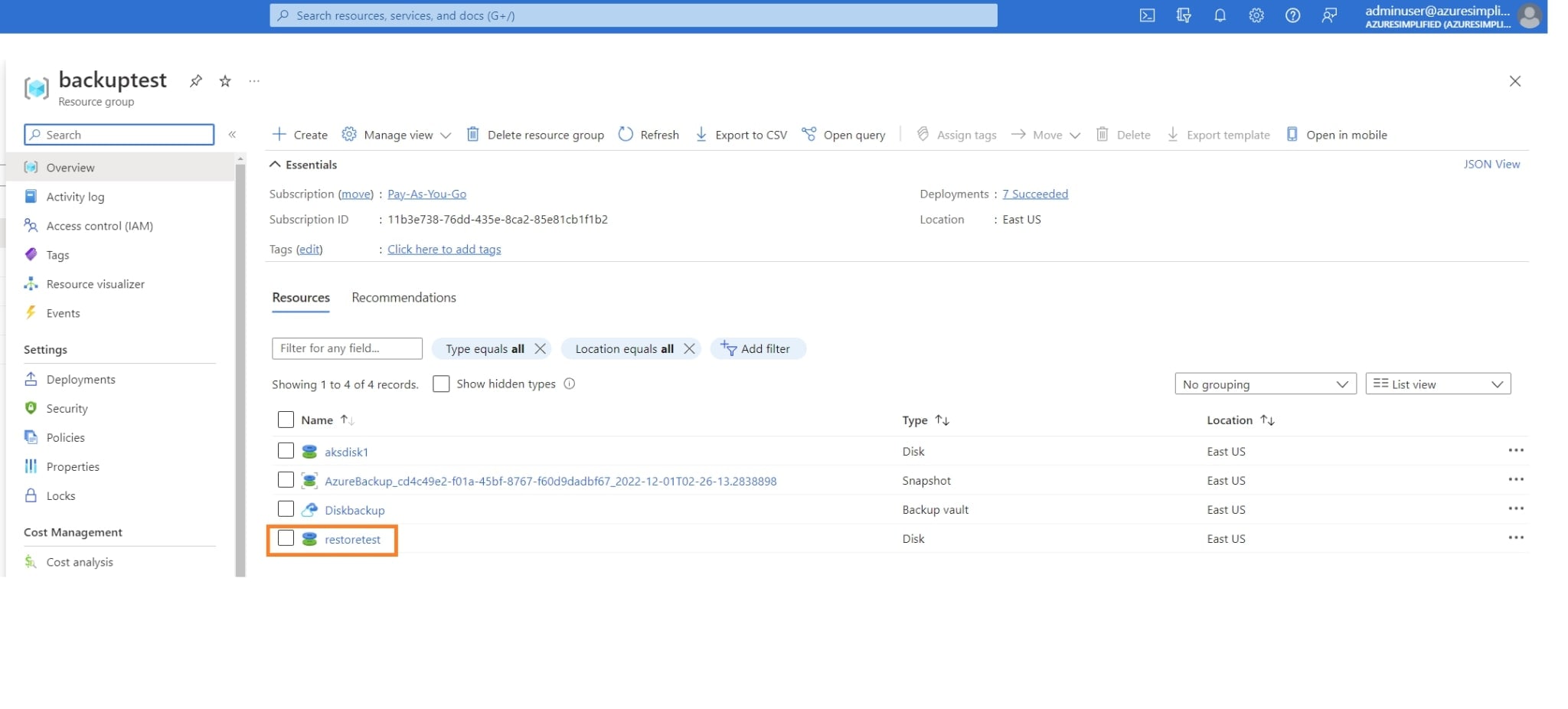Enable Show hidden types checkbox
Screen dimensions: 1568x709
(441, 384)
